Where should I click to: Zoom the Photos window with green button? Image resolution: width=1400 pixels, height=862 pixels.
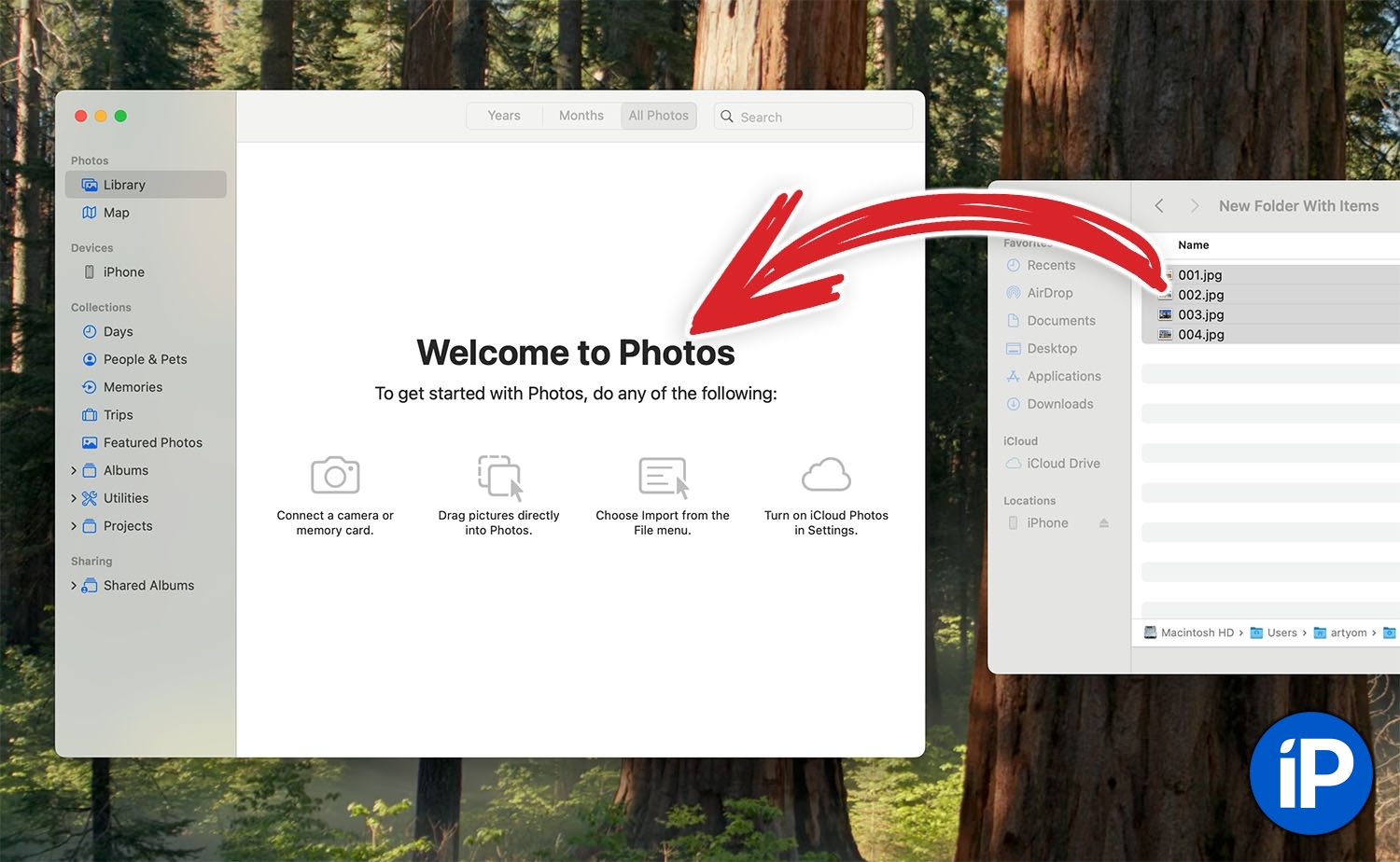(x=120, y=116)
